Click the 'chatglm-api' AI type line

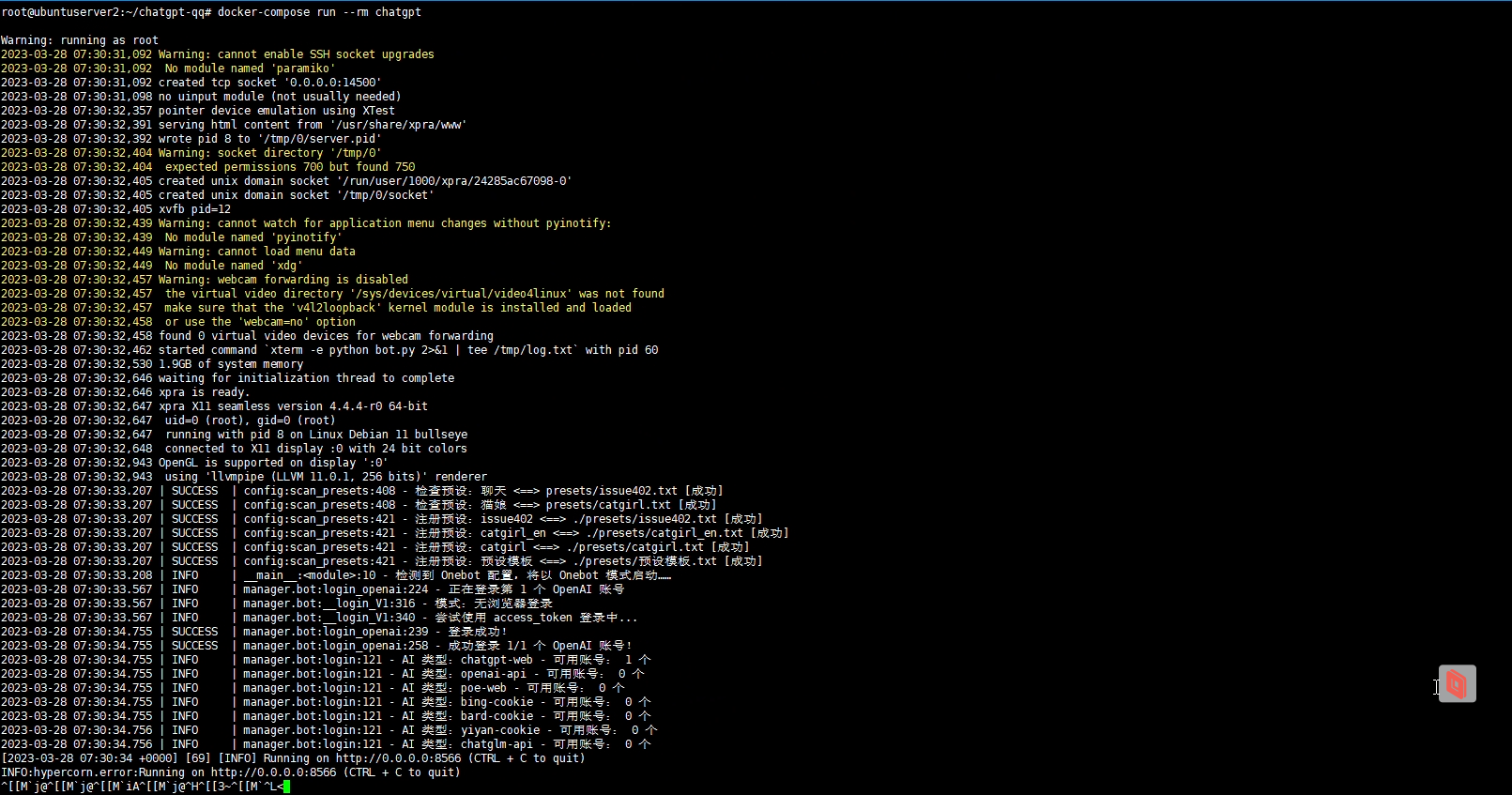pyautogui.click(x=326, y=744)
